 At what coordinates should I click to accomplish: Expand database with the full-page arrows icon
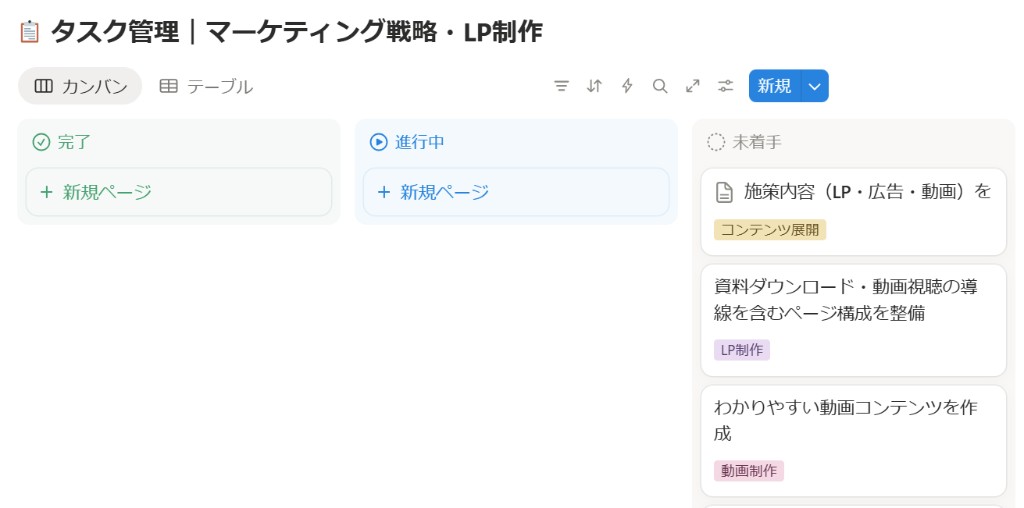click(693, 86)
